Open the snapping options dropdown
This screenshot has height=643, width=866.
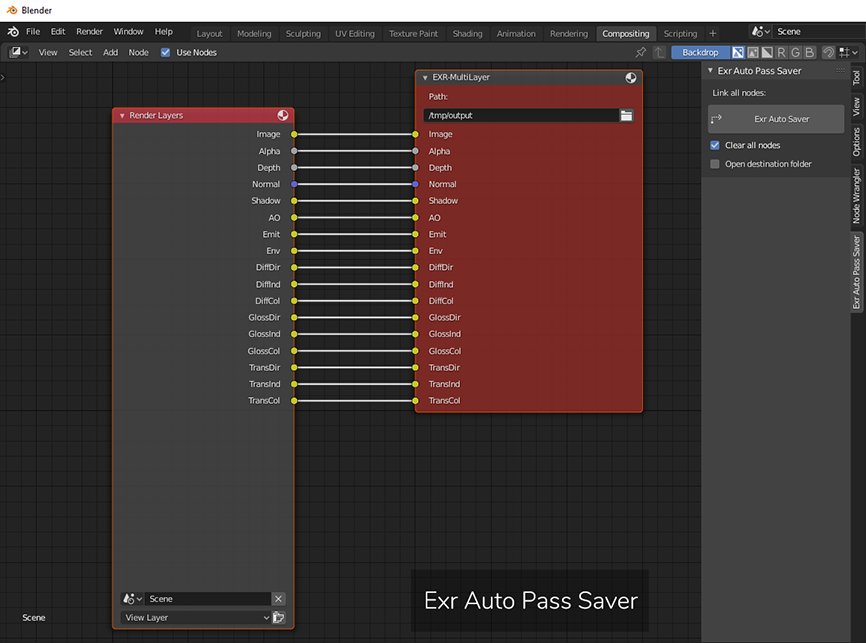pyautogui.click(x=848, y=52)
